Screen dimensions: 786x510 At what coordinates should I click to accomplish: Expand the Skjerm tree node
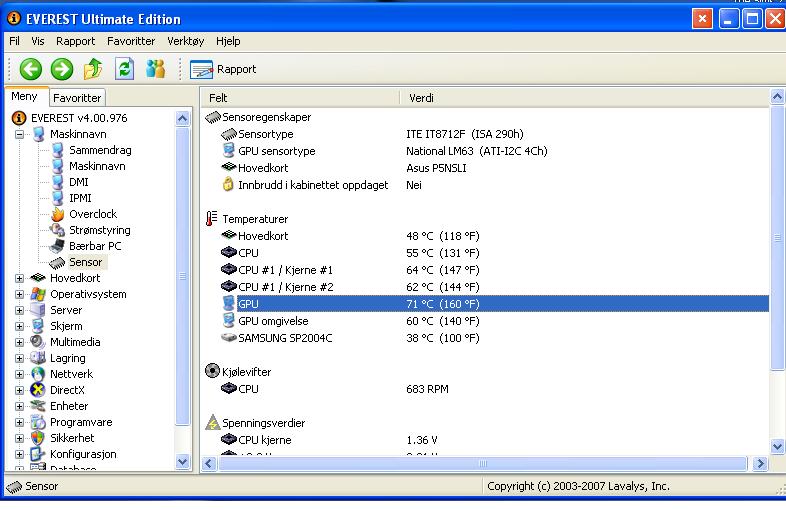pyautogui.click(x=19, y=326)
